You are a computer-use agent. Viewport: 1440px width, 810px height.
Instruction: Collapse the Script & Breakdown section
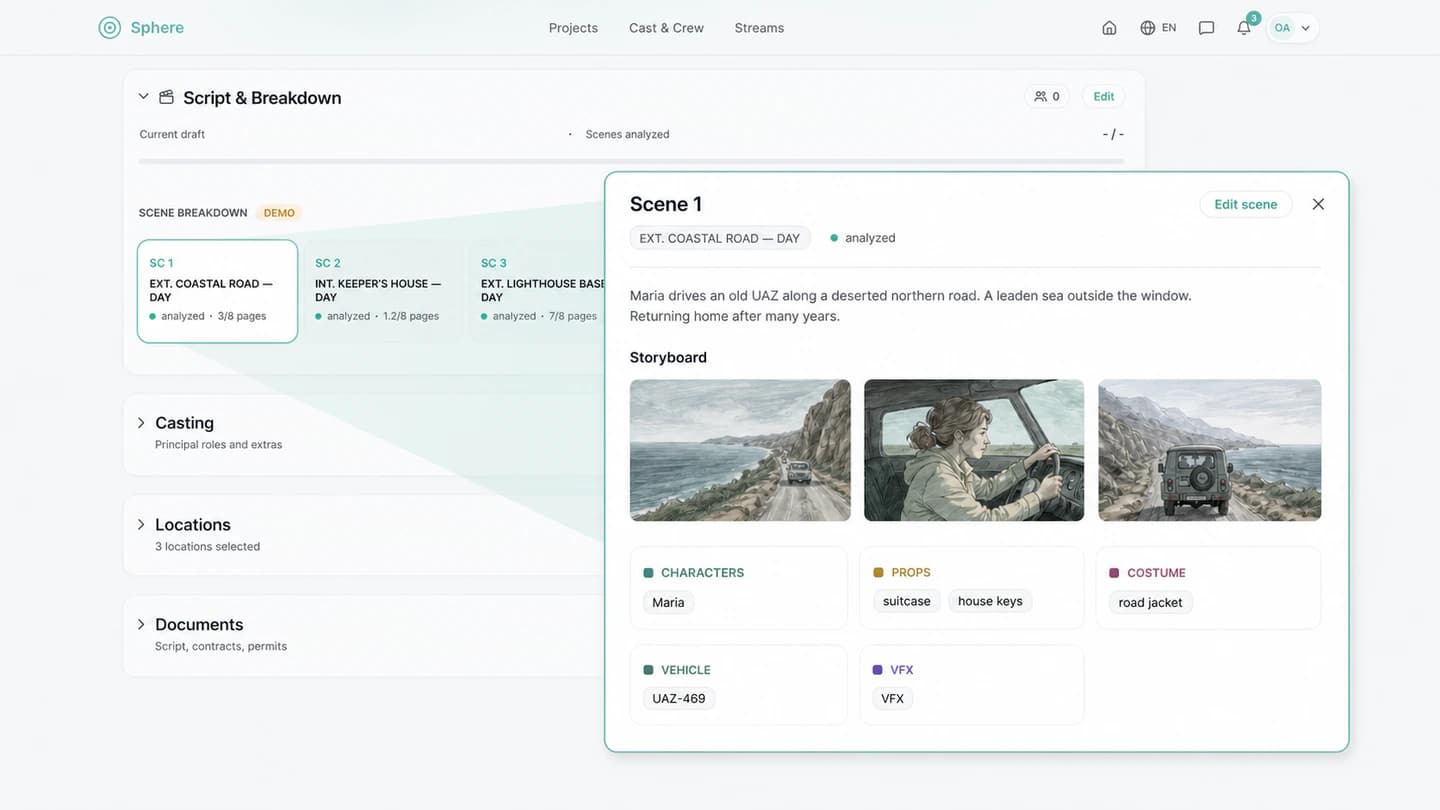[x=143, y=97]
